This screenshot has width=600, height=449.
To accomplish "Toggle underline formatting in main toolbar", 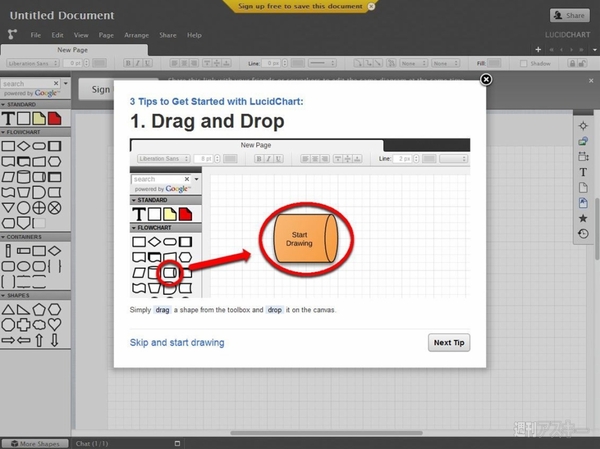I will pyautogui.click(x=147, y=63).
